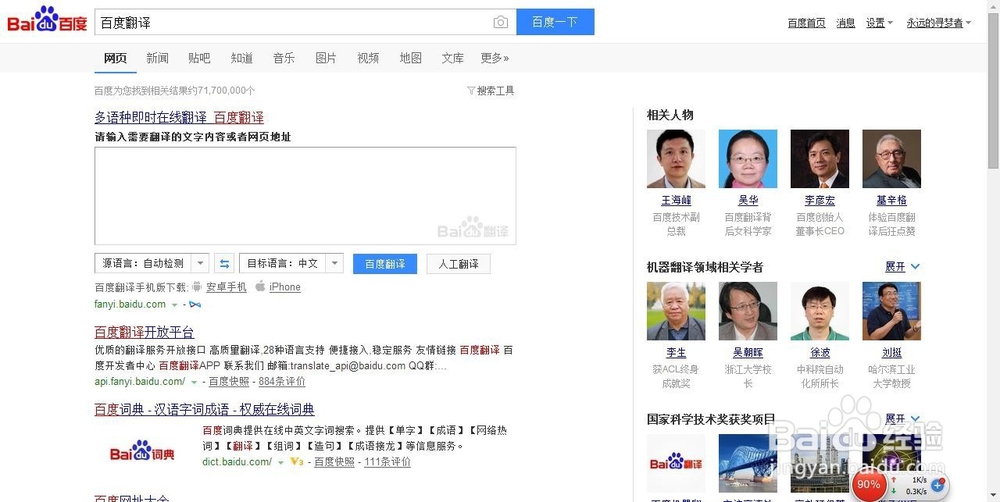Open the bridge award project thumbnail

pyautogui.click(x=748, y=463)
